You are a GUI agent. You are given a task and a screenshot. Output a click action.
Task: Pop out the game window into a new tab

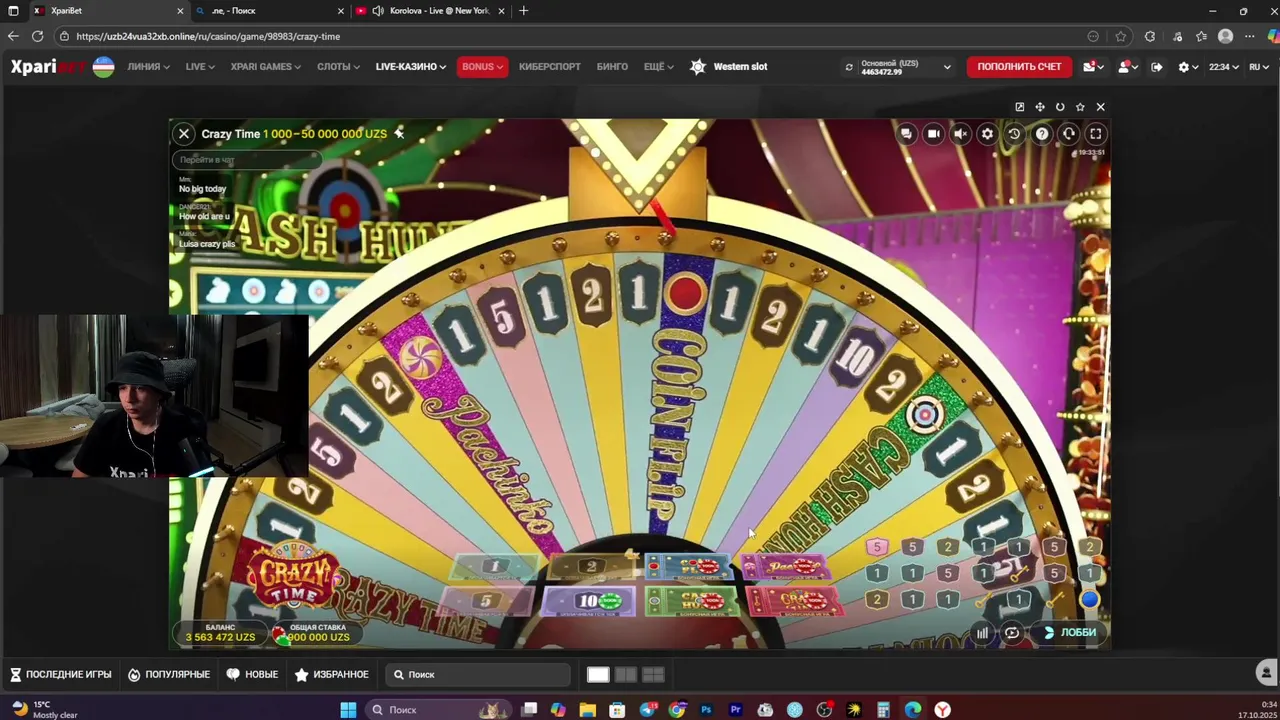pos(1019,107)
